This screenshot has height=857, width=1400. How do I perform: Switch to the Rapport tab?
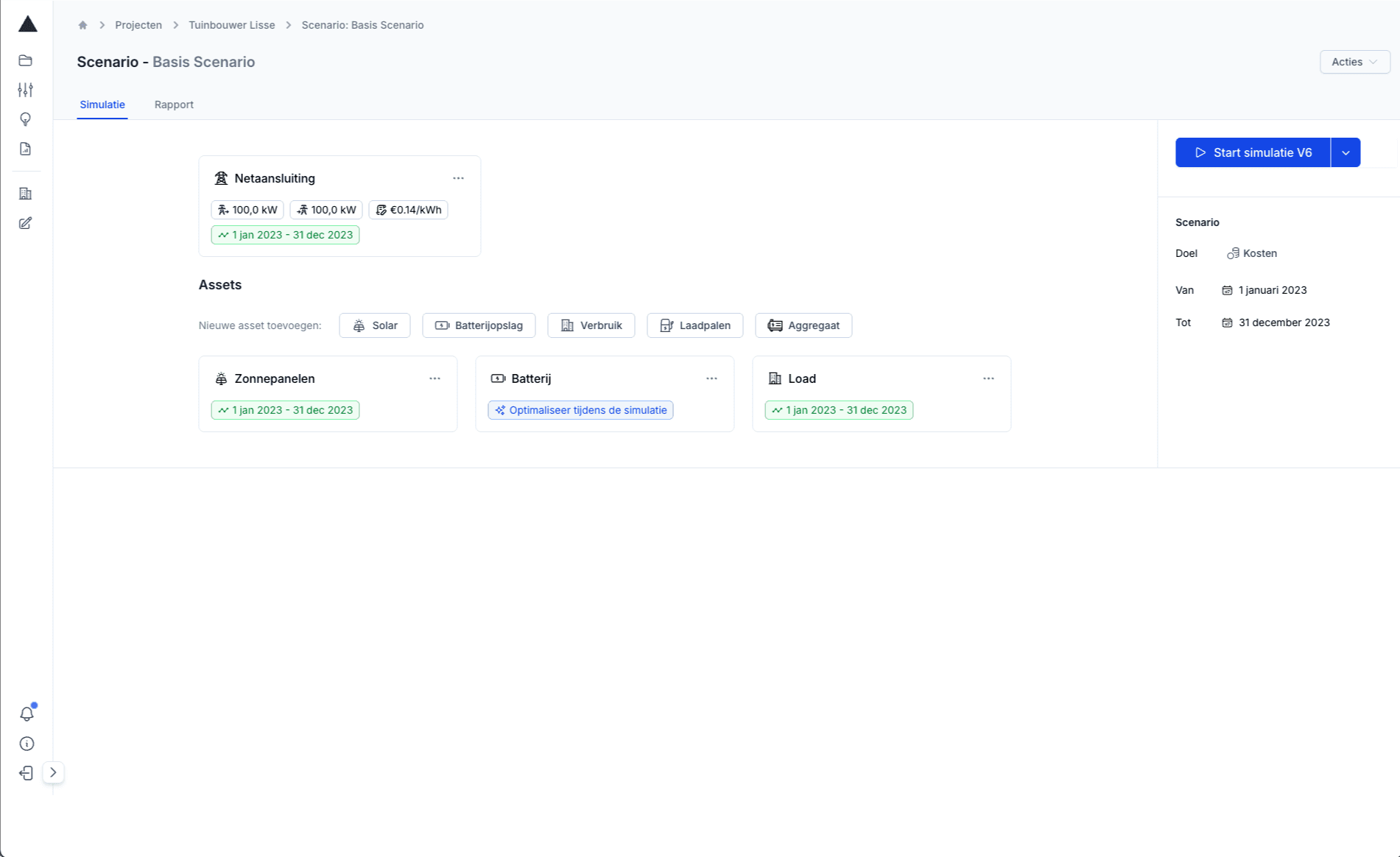[174, 105]
